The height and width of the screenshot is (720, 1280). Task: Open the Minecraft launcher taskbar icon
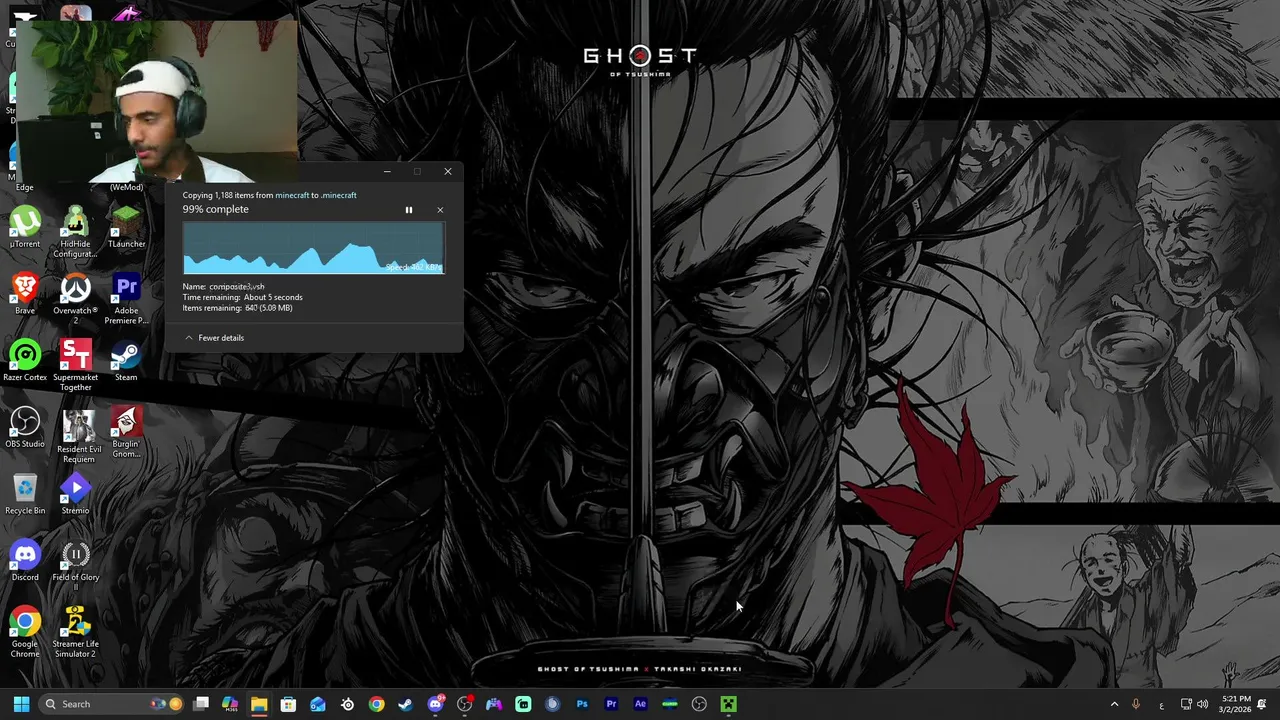coord(728,704)
